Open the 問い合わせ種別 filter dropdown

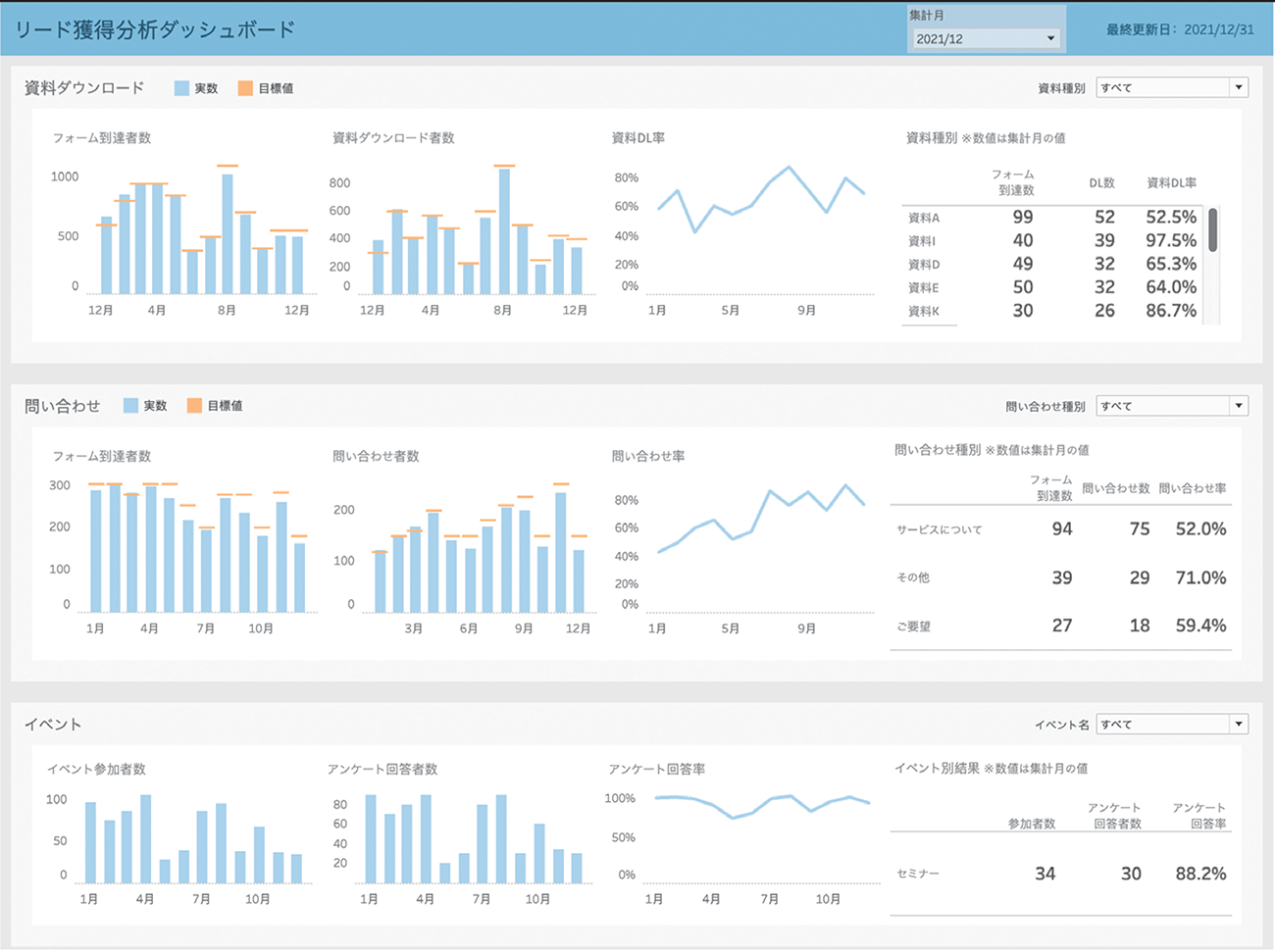(x=1171, y=406)
